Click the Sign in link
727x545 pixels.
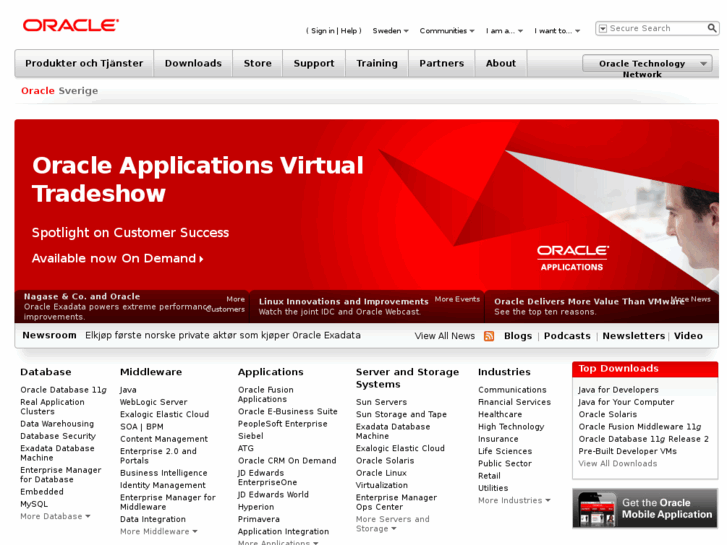322,31
